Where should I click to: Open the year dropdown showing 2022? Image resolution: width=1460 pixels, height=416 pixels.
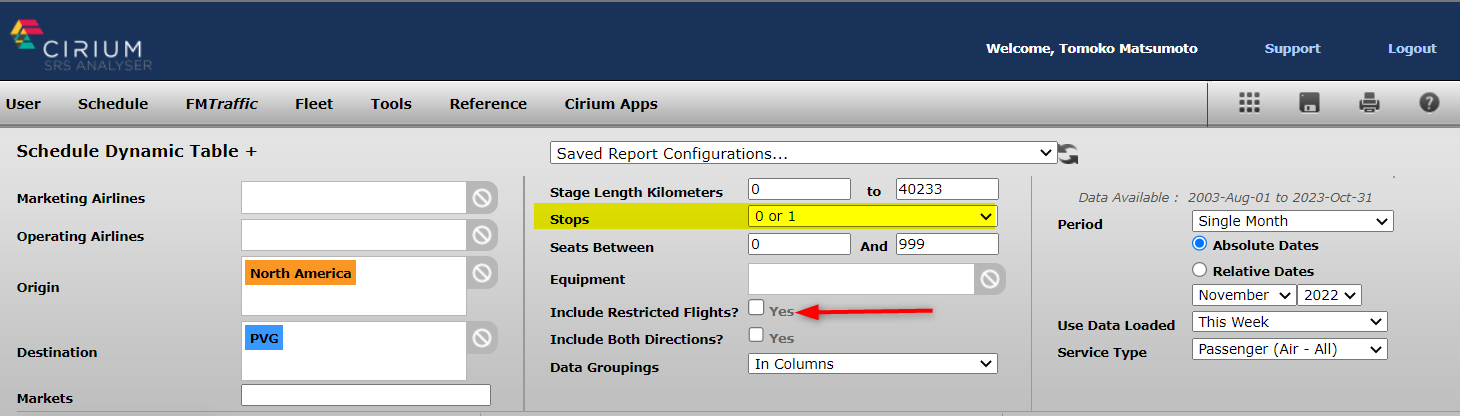point(1329,295)
